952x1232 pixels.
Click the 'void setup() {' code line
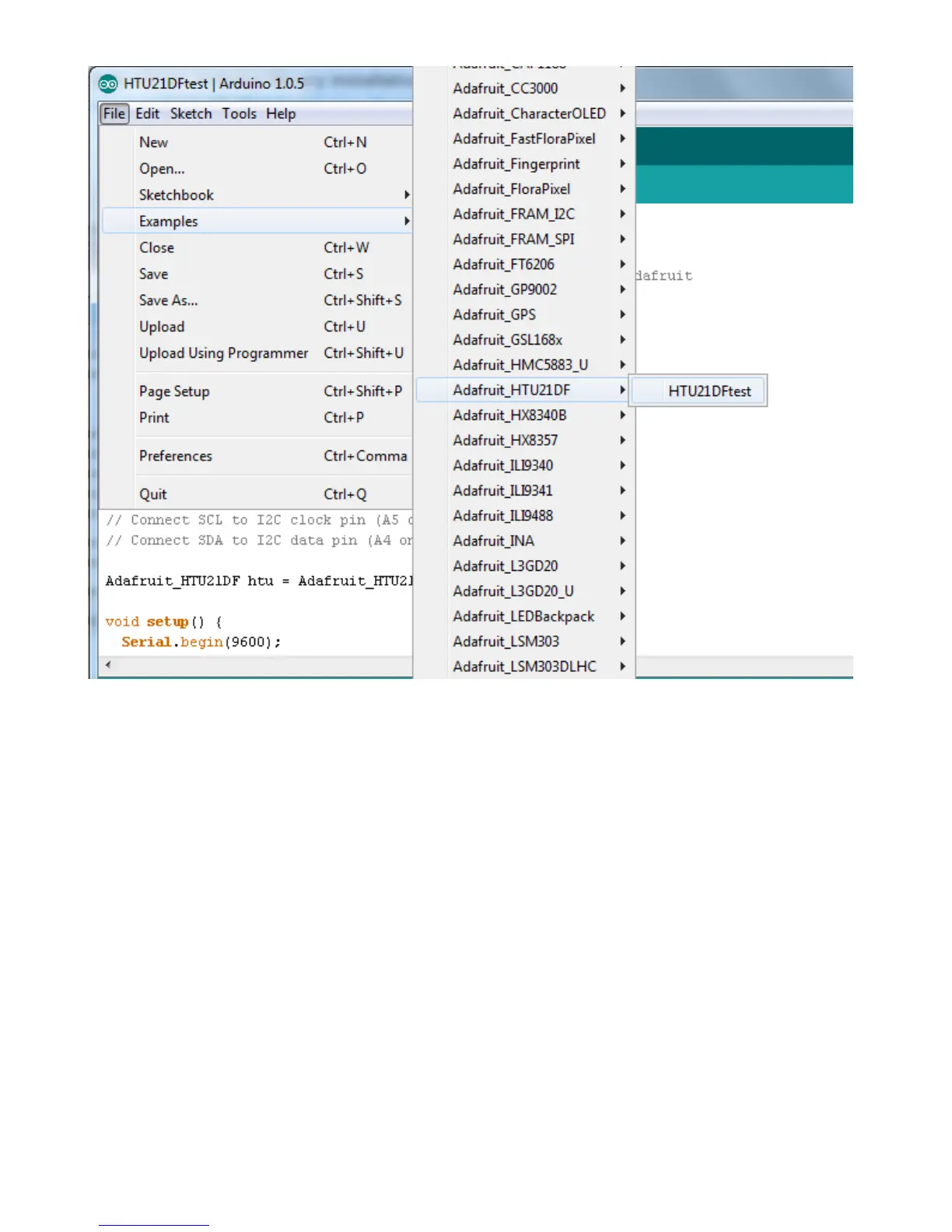tap(163, 622)
